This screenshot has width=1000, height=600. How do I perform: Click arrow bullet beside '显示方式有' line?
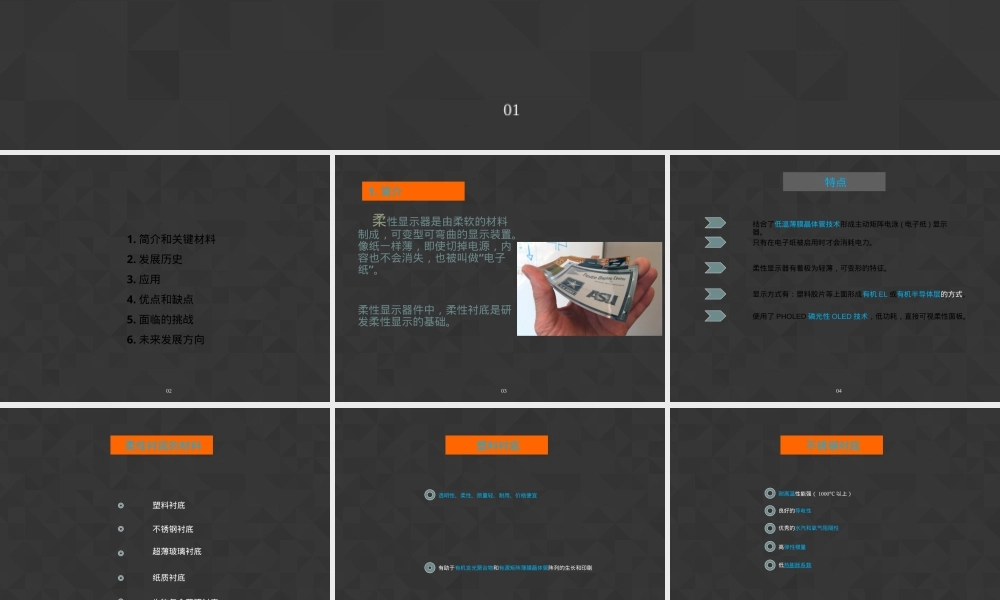715,294
